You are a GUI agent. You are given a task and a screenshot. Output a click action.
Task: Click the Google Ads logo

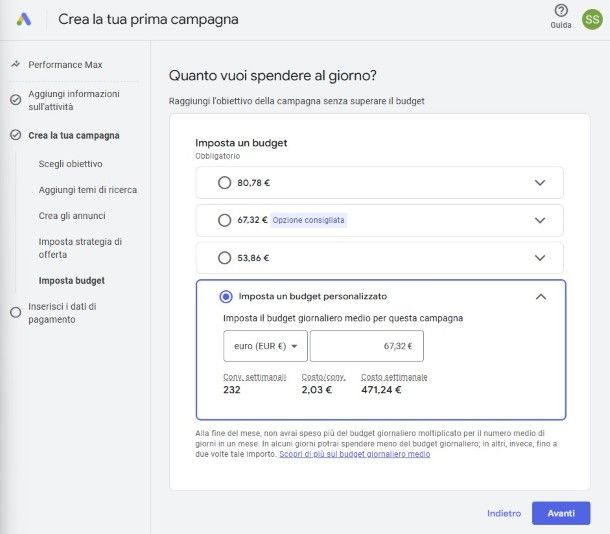[x=24, y=19]
